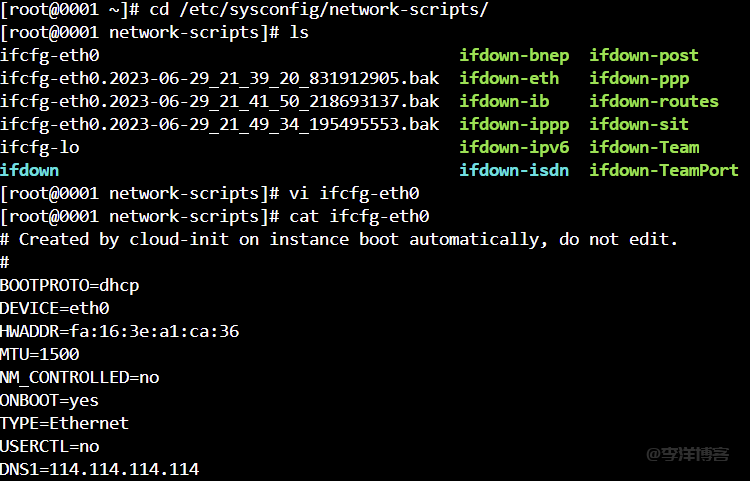Select the DNS1=114.114.114.114 line
750x481 pixels.
100,469
